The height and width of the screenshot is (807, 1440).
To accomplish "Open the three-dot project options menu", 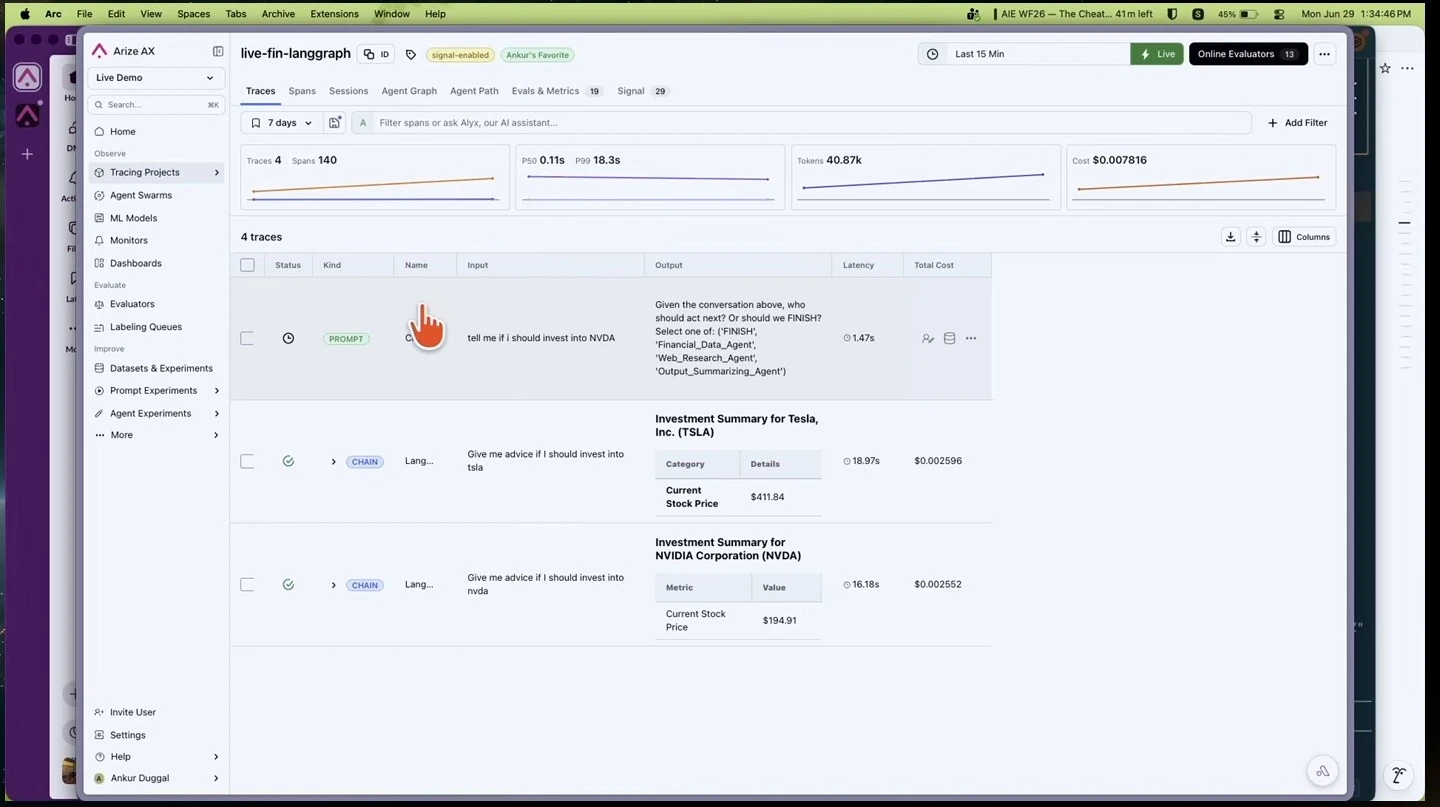I will click(1324, 54).
